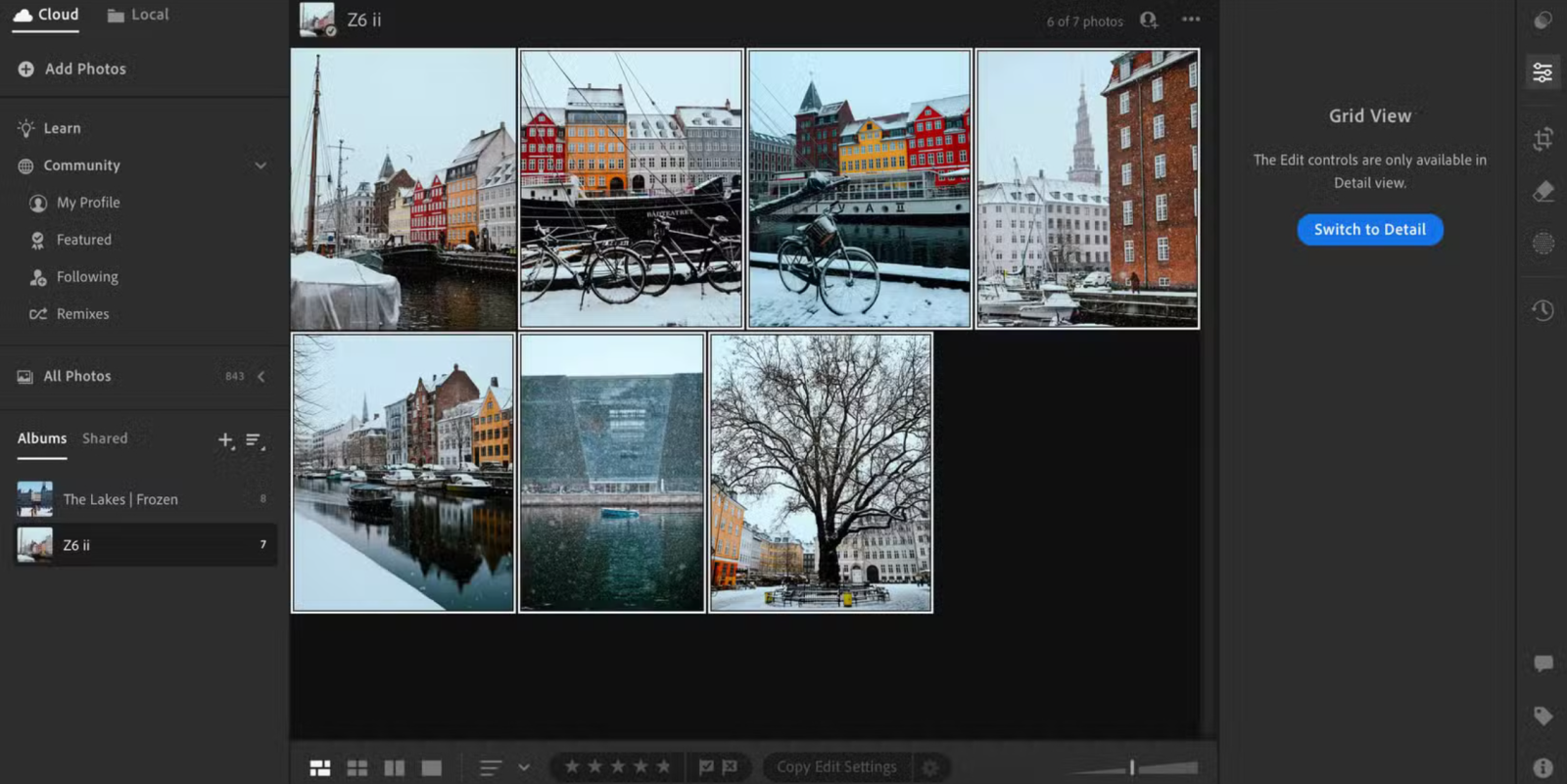
Task: Switch to single-photo Detail view icon
Action: 432,768
